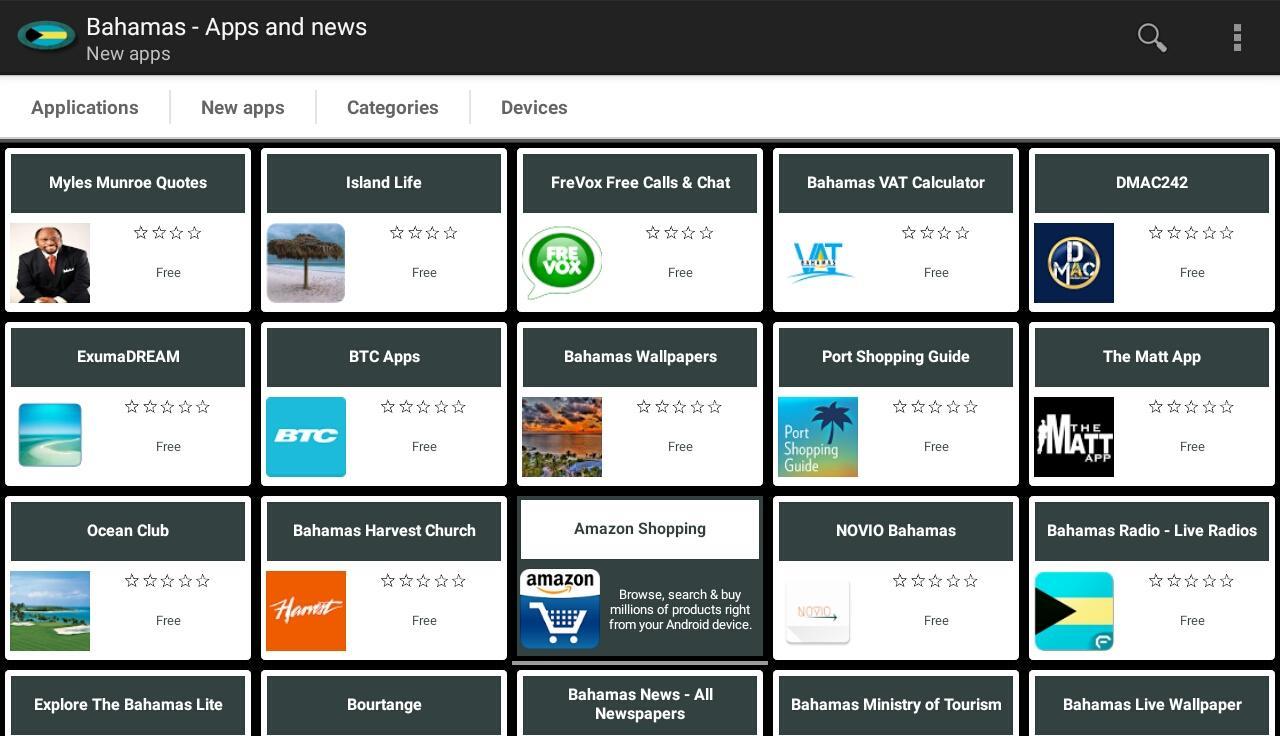Tap the Amazon shopping cart icon
Screen dimensions: 1280x736
[560, 609]
